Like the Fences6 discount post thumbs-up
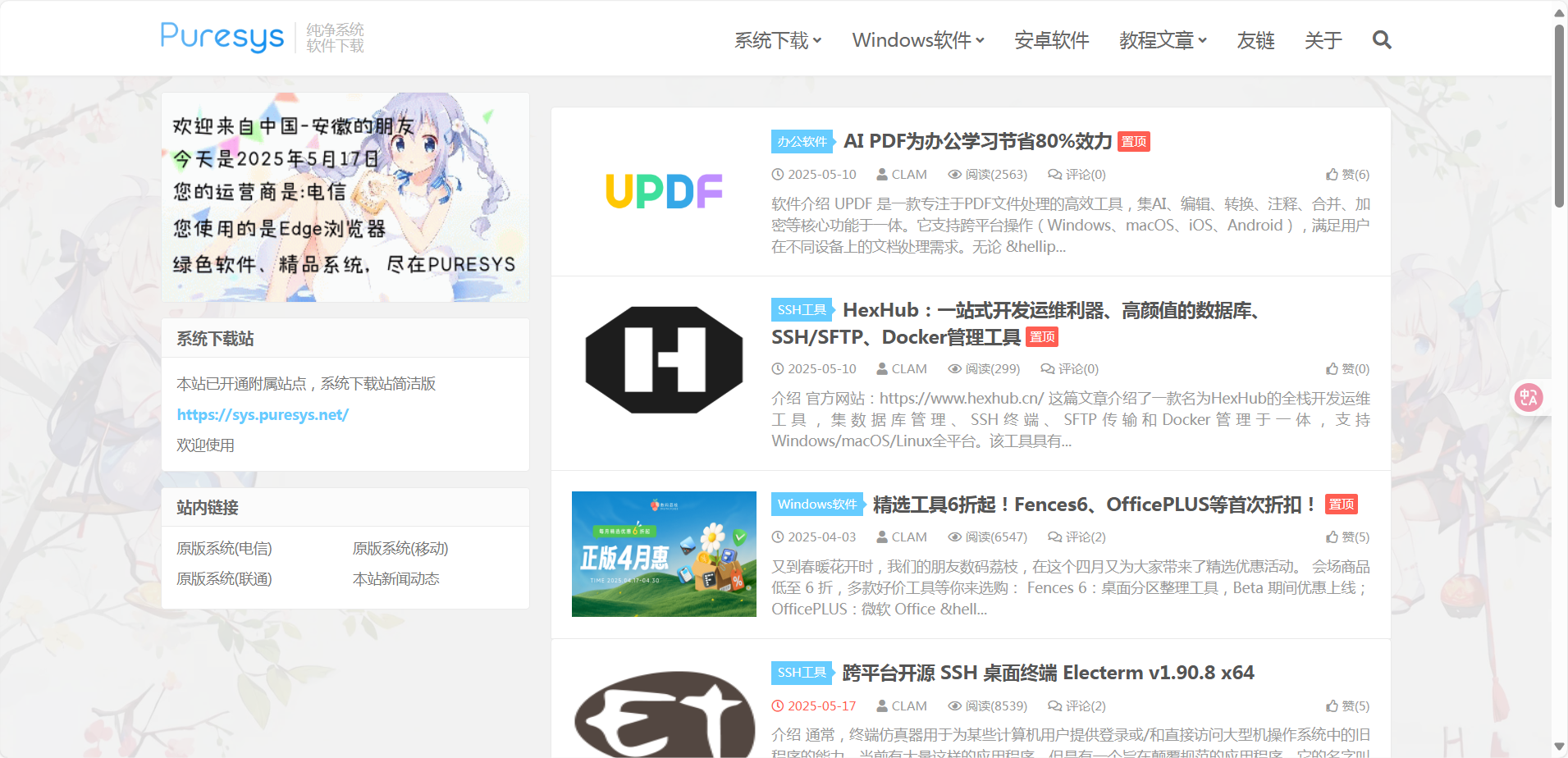The height and width of the screenshot is (758, 1568). click(x=1332, y=537)
